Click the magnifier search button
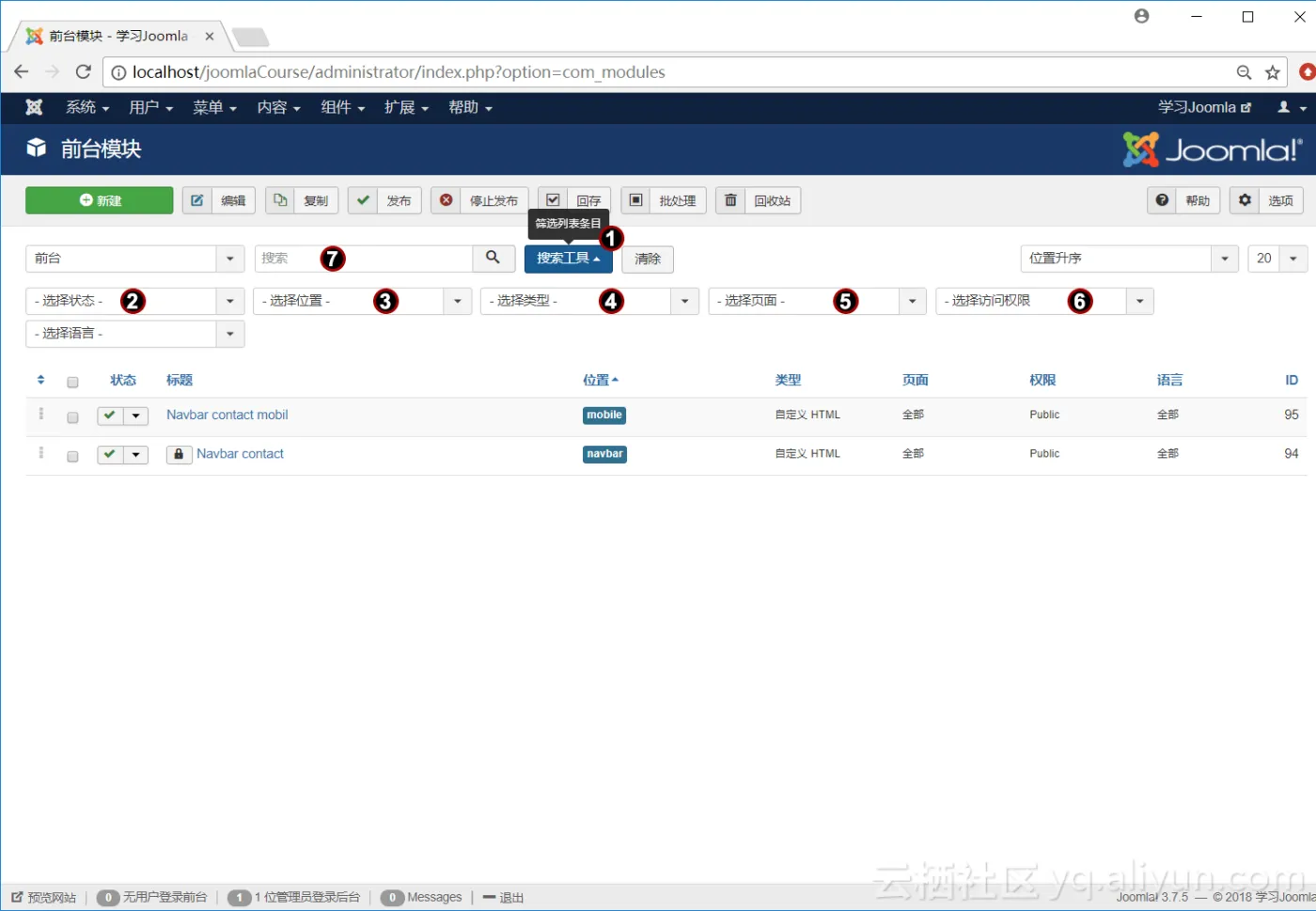This screenshot has height=911, width=1316. coord(493,259)
